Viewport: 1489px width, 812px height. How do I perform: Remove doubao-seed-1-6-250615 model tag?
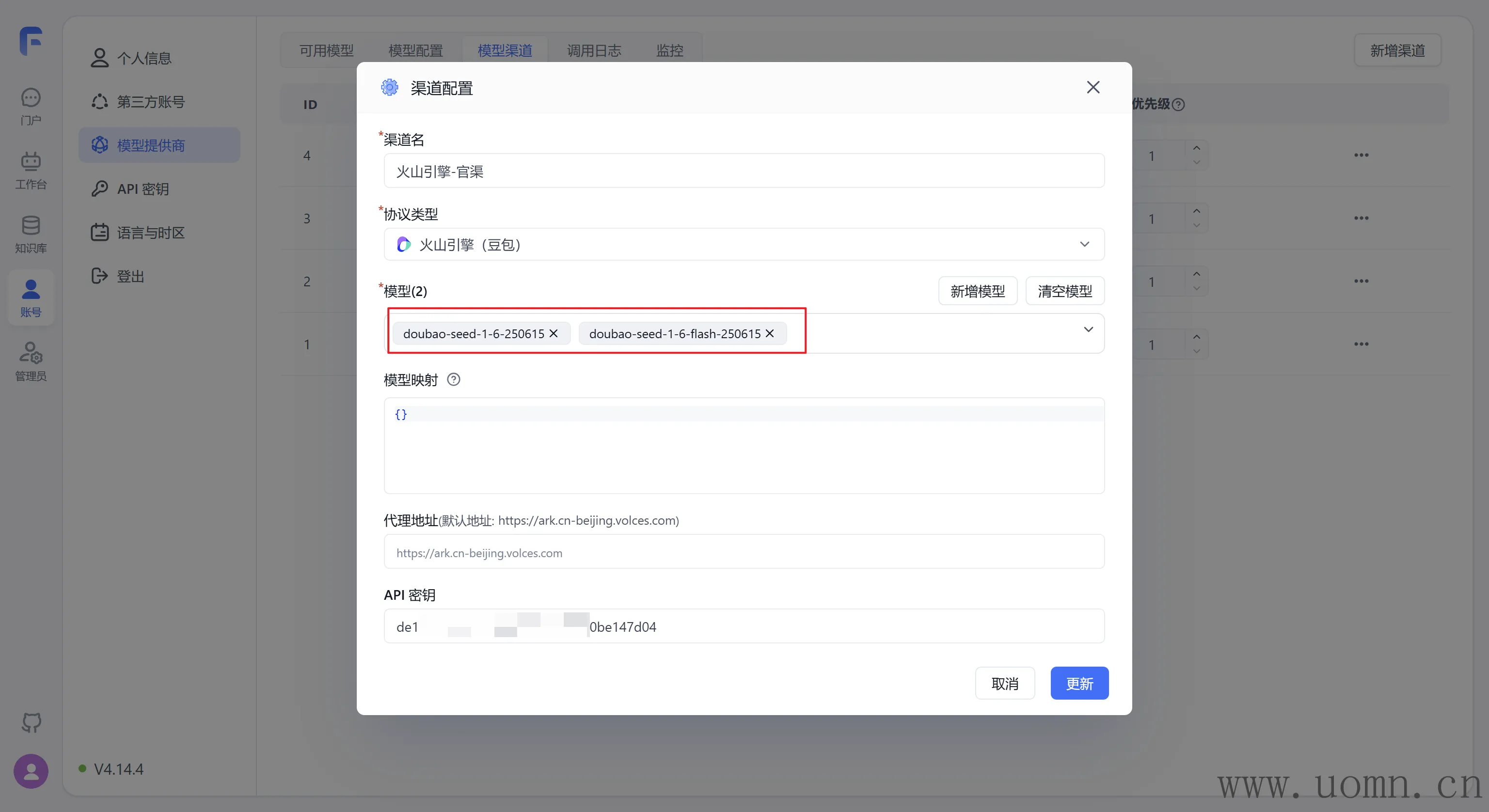tap(554, 333)
